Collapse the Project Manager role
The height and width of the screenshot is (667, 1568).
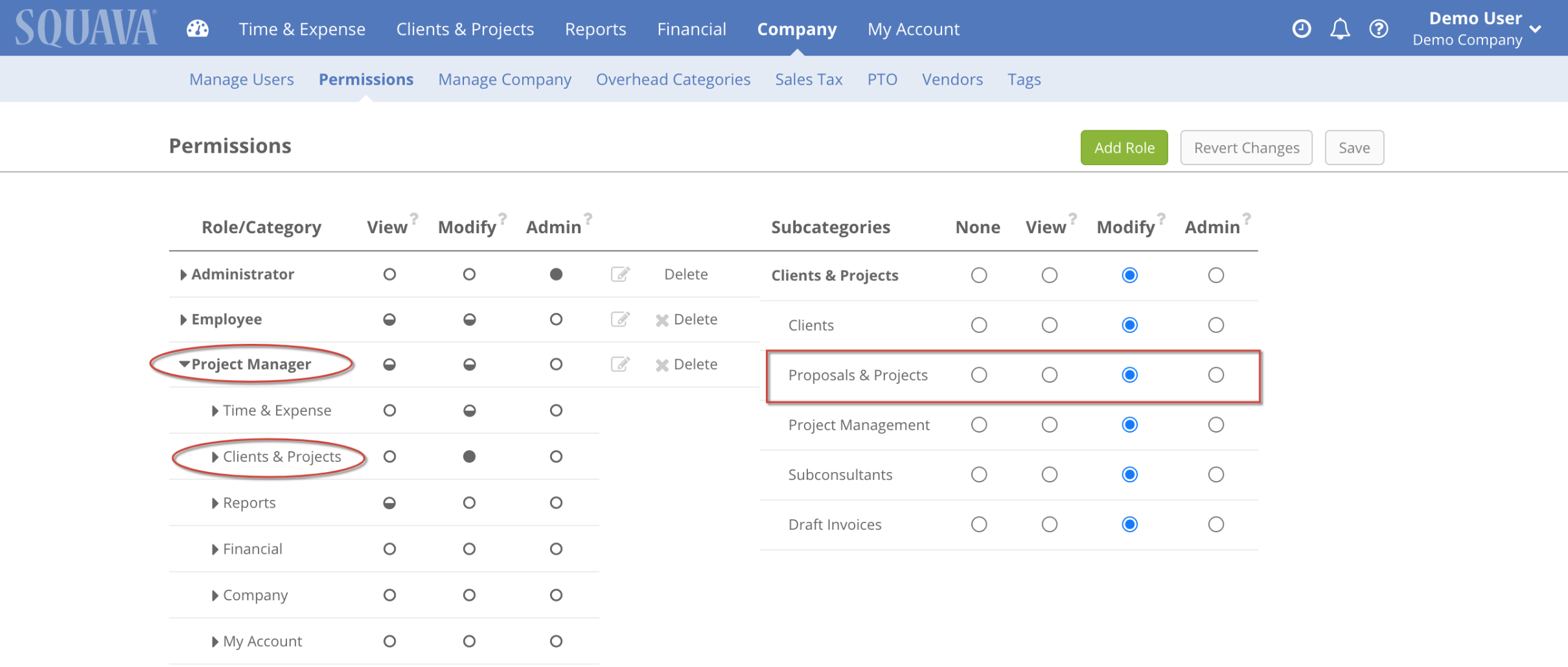tap(185, 364)
